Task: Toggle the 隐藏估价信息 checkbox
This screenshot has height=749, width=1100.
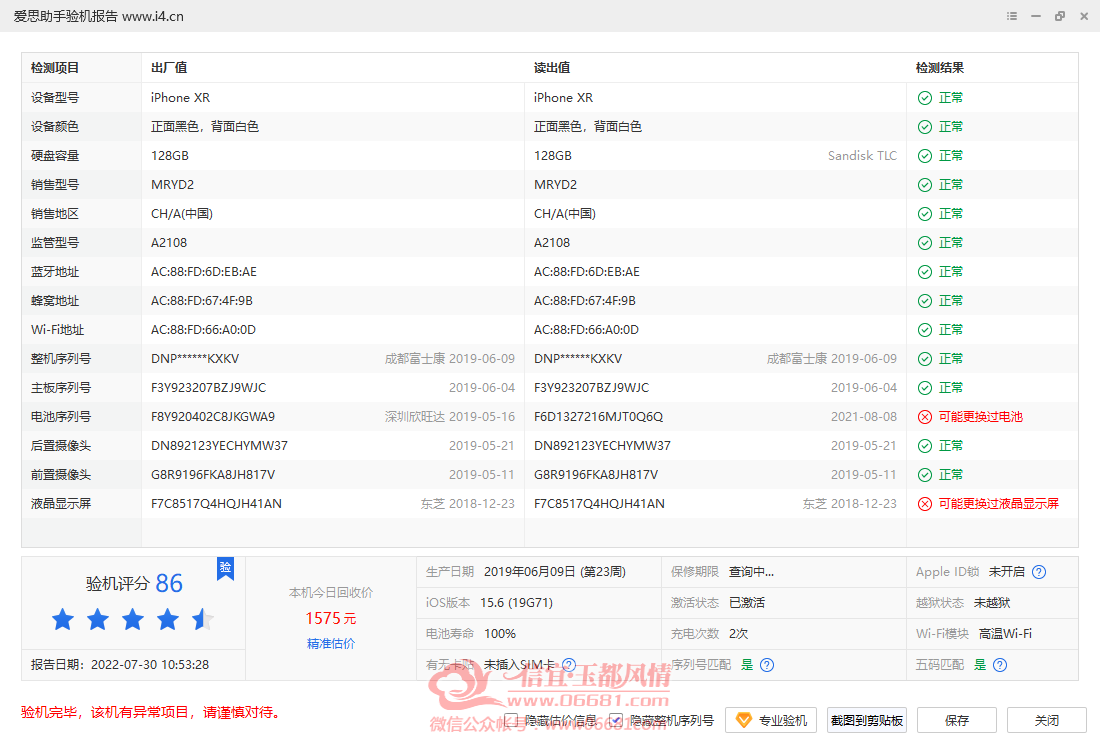Action: click(x=511, y=720)
